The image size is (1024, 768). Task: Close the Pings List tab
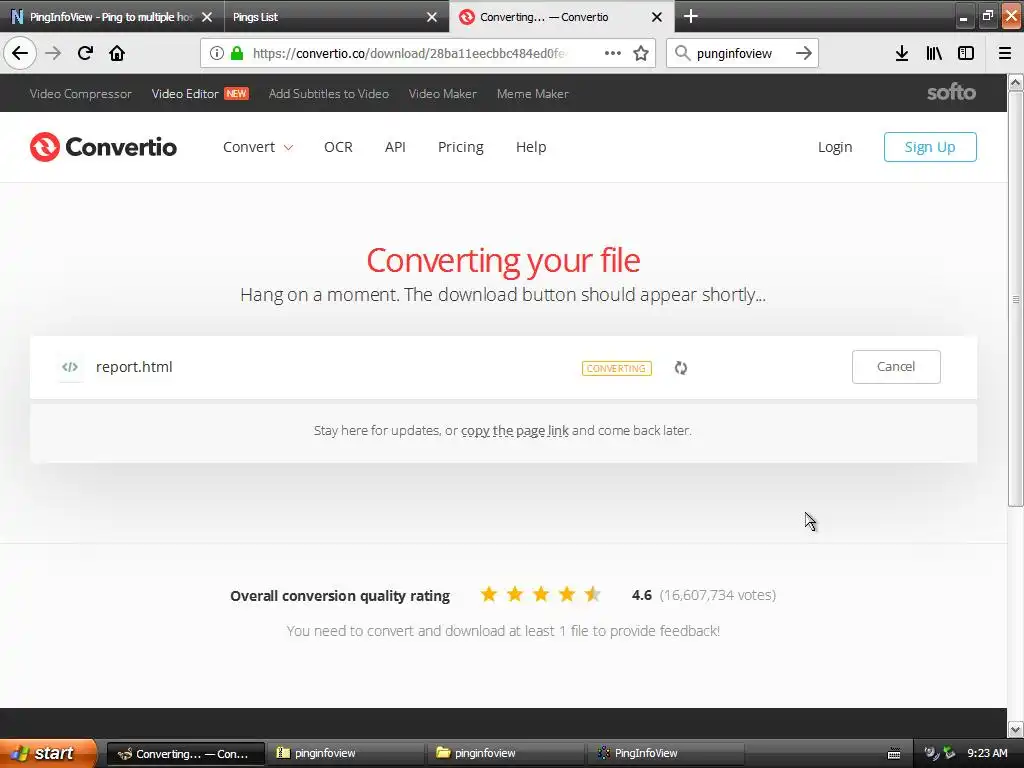pos(432,17)
